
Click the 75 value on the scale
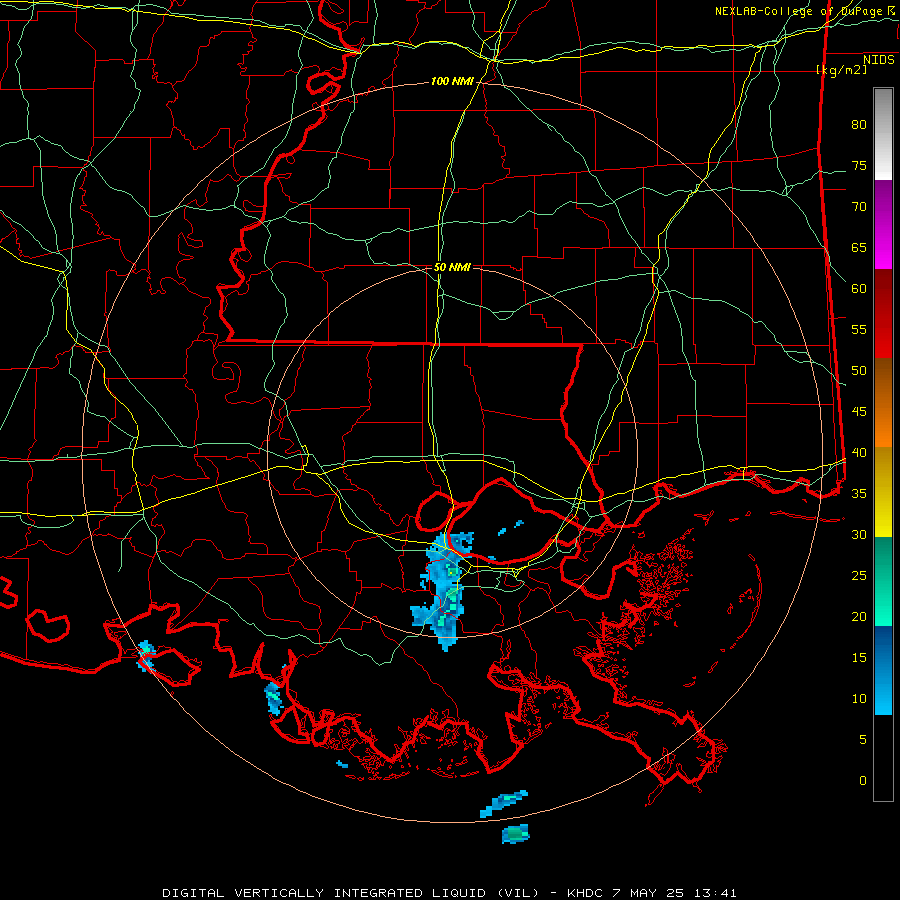859,165
